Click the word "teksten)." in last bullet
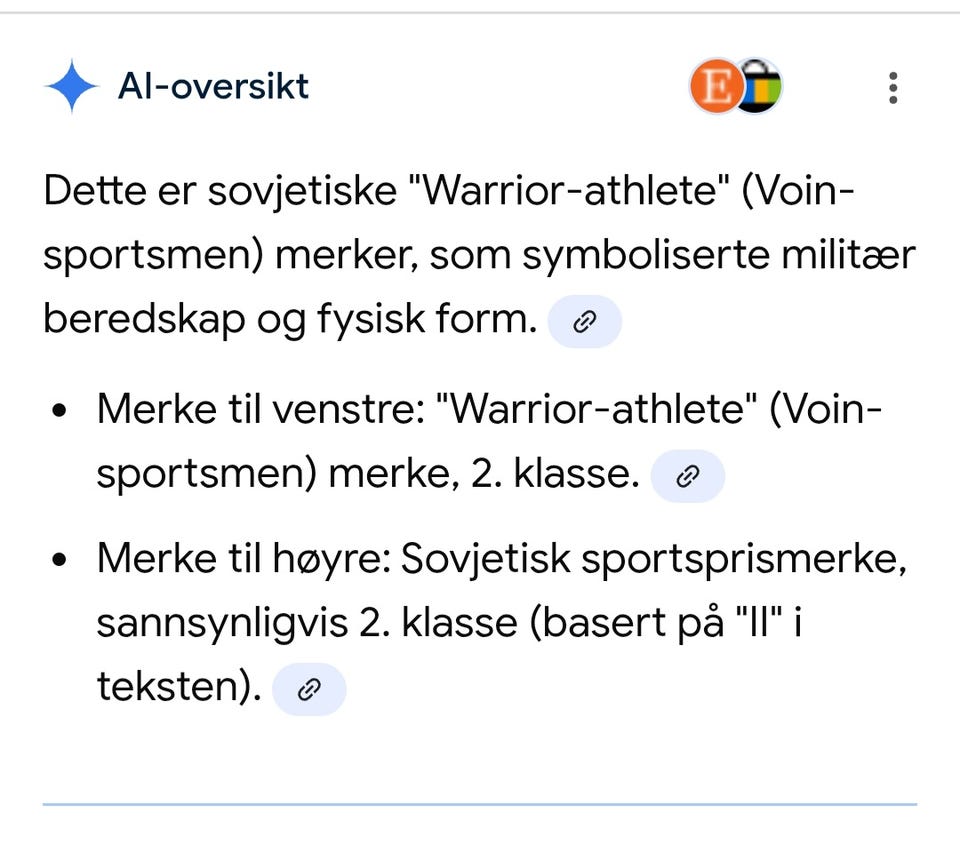The width and height of the screenshot is (960, 844). pos(179,687)
